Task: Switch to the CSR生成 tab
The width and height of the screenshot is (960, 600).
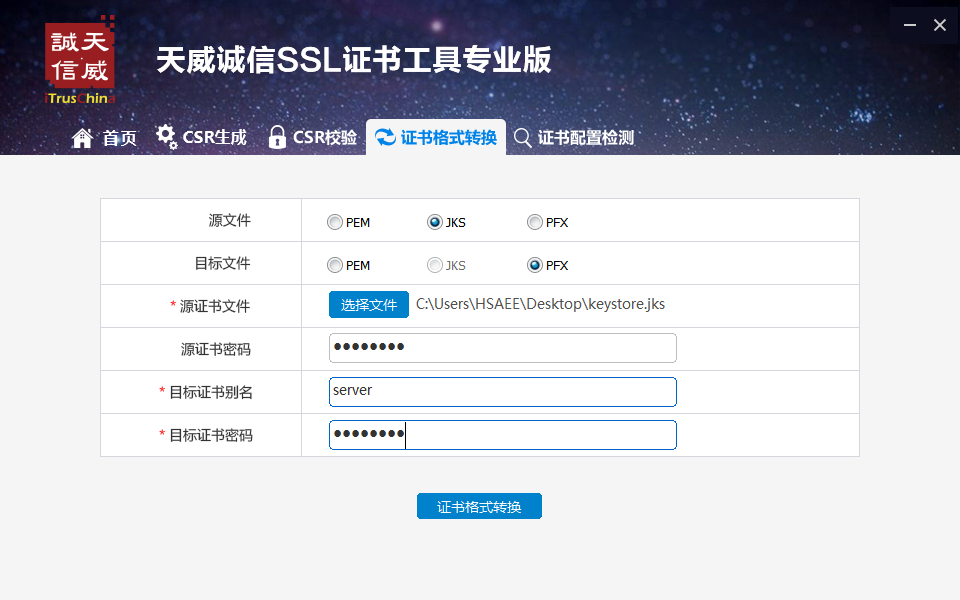Action: [201, 137]
